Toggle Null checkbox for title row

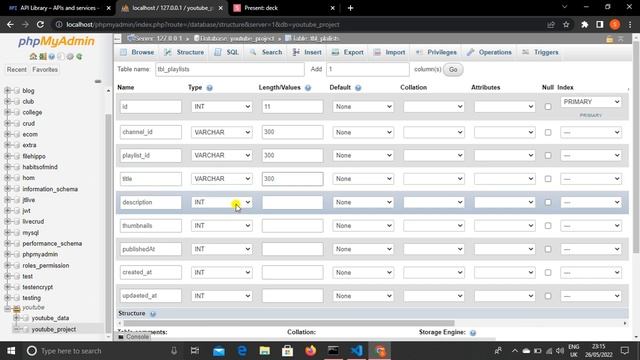tap(548, 179)
